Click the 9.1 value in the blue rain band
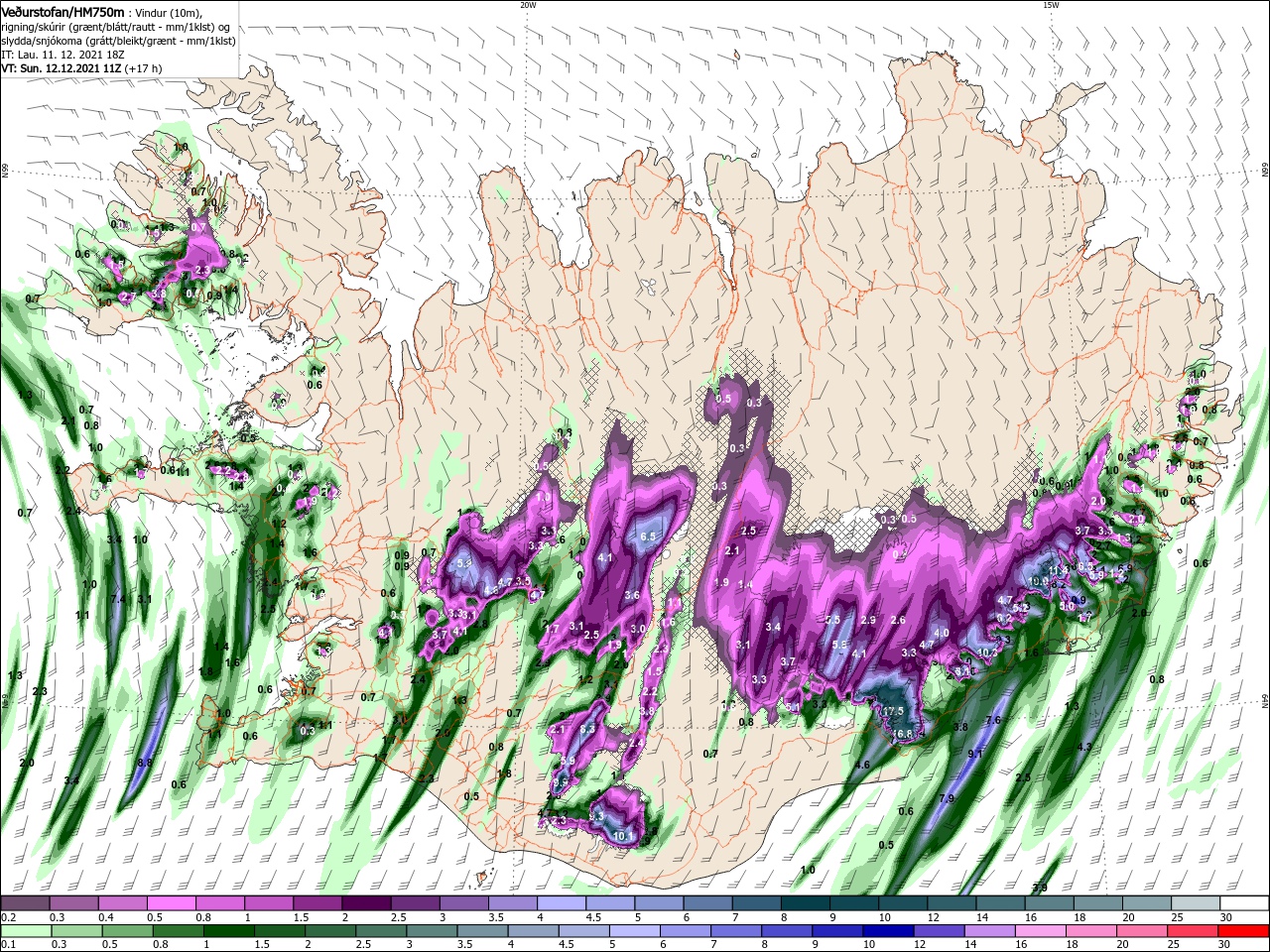Viewport: 1270px width, 952px height. pyautogui.click(x=975, y=755)
